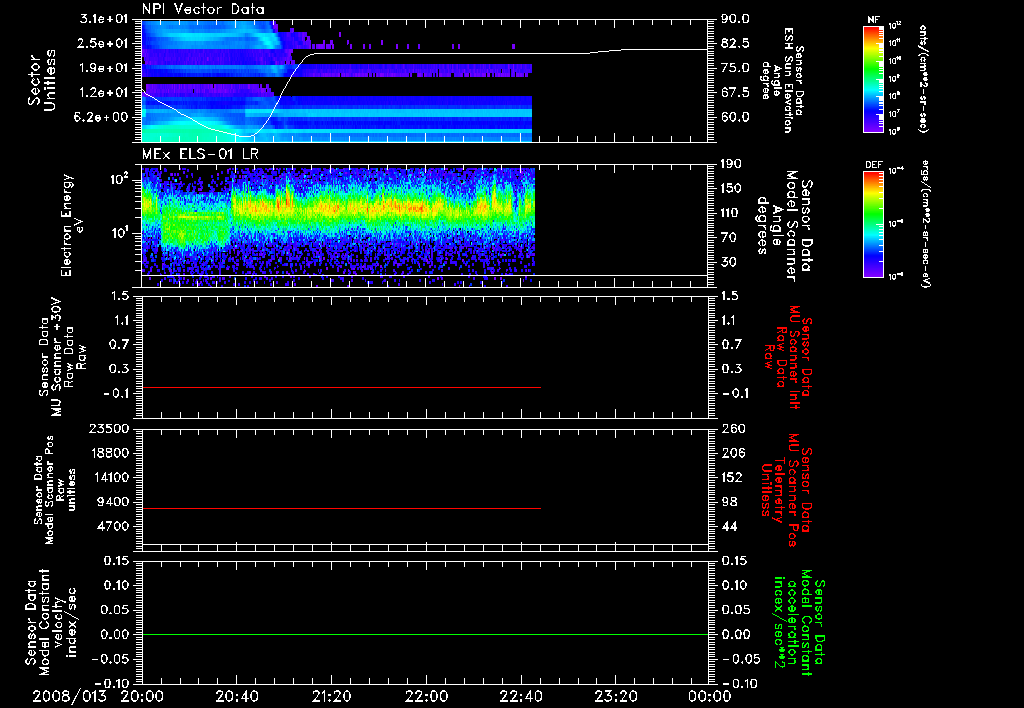The width and height of the screenshot is (1024, 708).
Task: Click the 90.0 elevation angle tick
Action: pyautogui.click(x=735, y=19)
